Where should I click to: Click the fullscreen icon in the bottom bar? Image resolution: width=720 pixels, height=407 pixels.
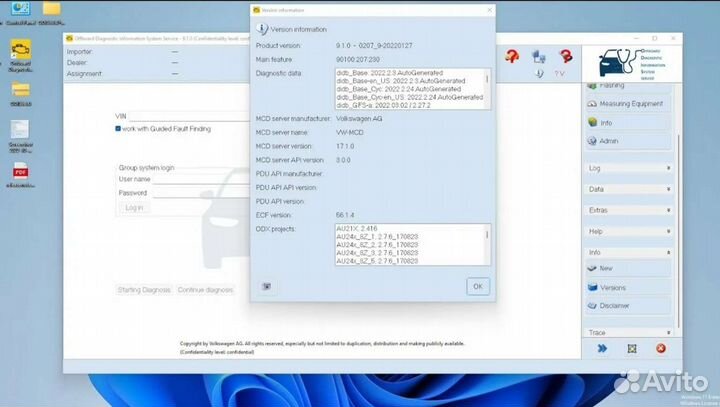click(x=631, y=348)
